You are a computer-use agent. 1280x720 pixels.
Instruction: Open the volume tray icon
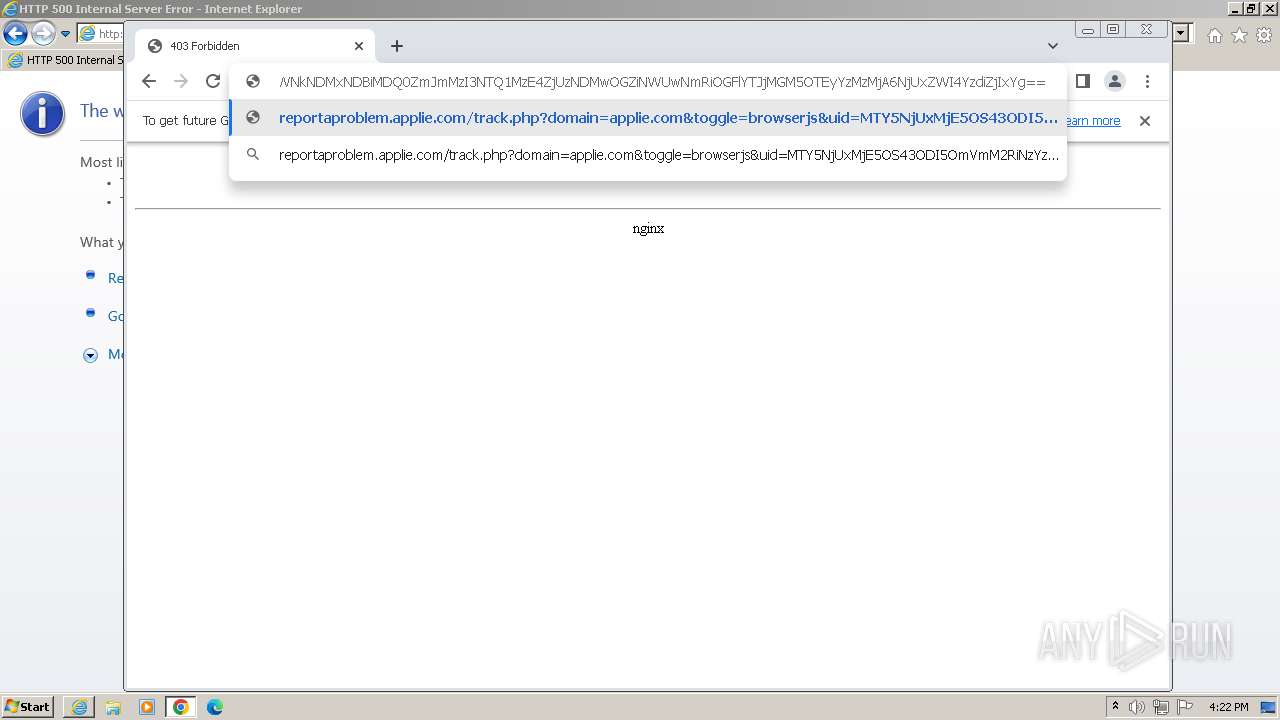tap(1137, 707)
